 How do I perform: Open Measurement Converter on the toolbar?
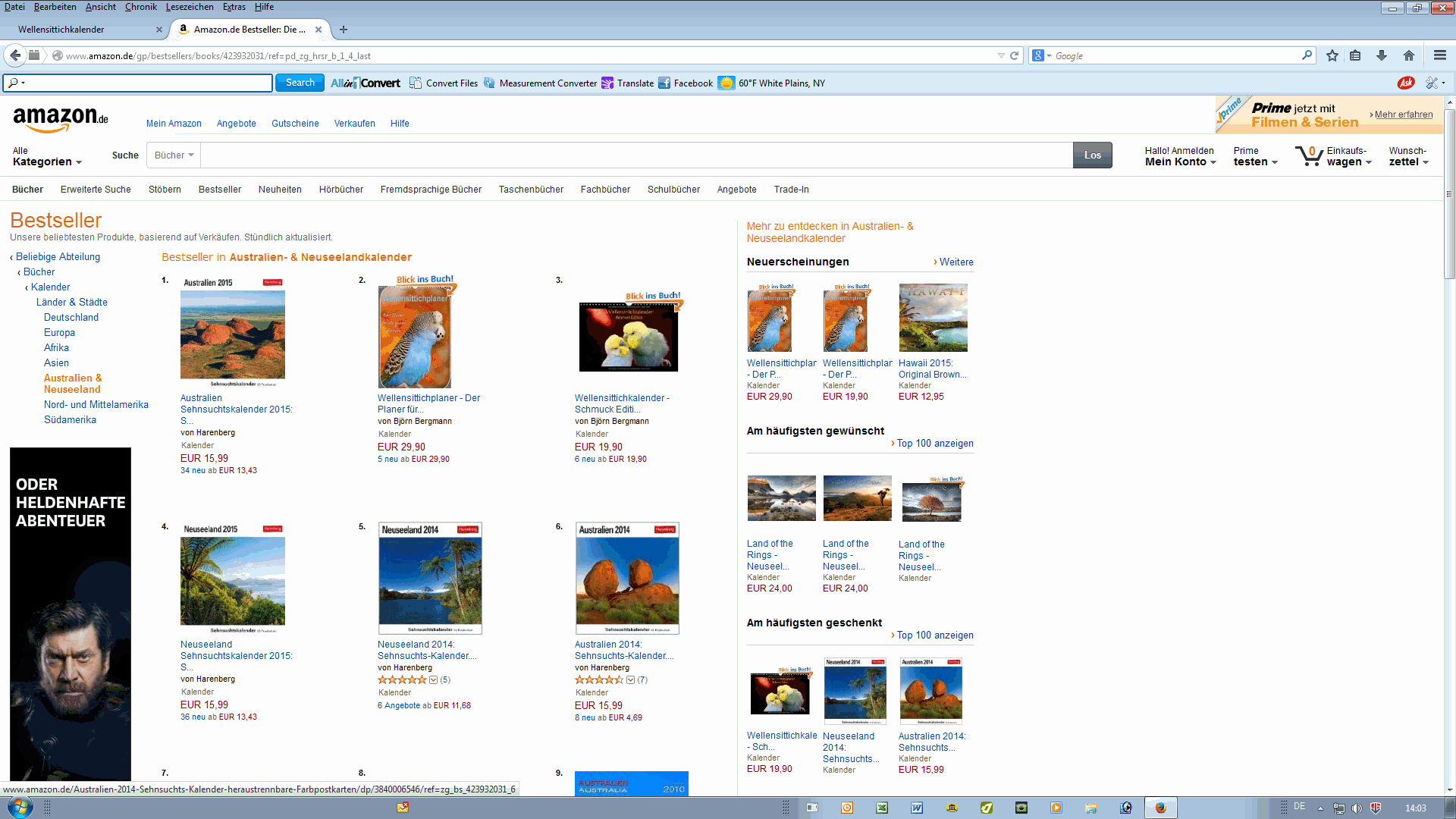tap(541, 83)
